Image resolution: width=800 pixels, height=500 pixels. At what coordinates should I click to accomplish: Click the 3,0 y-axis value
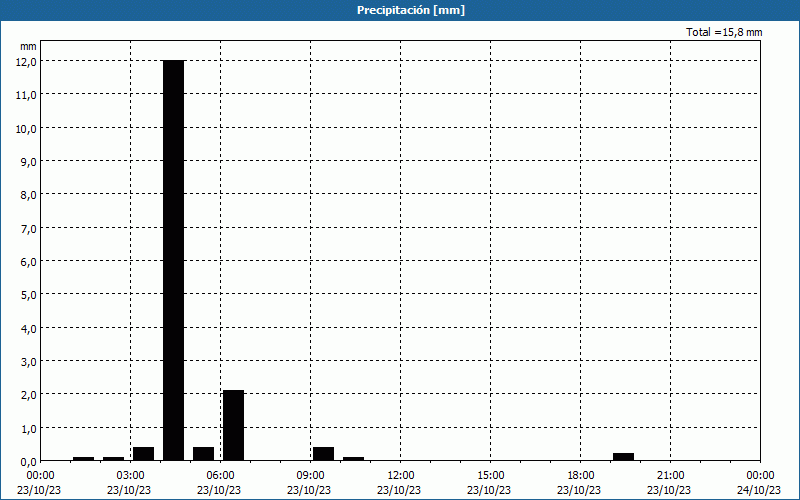coord(28,362)
